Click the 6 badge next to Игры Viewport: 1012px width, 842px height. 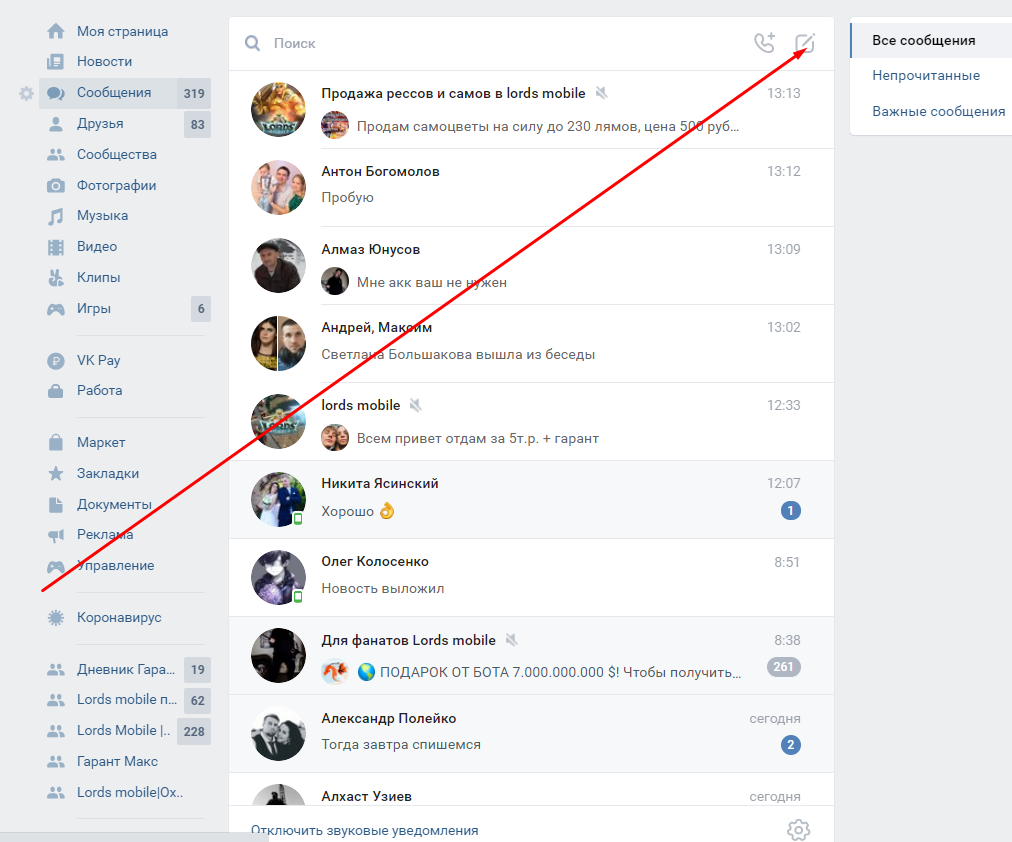pyautogui.click(x=201, y=309)
